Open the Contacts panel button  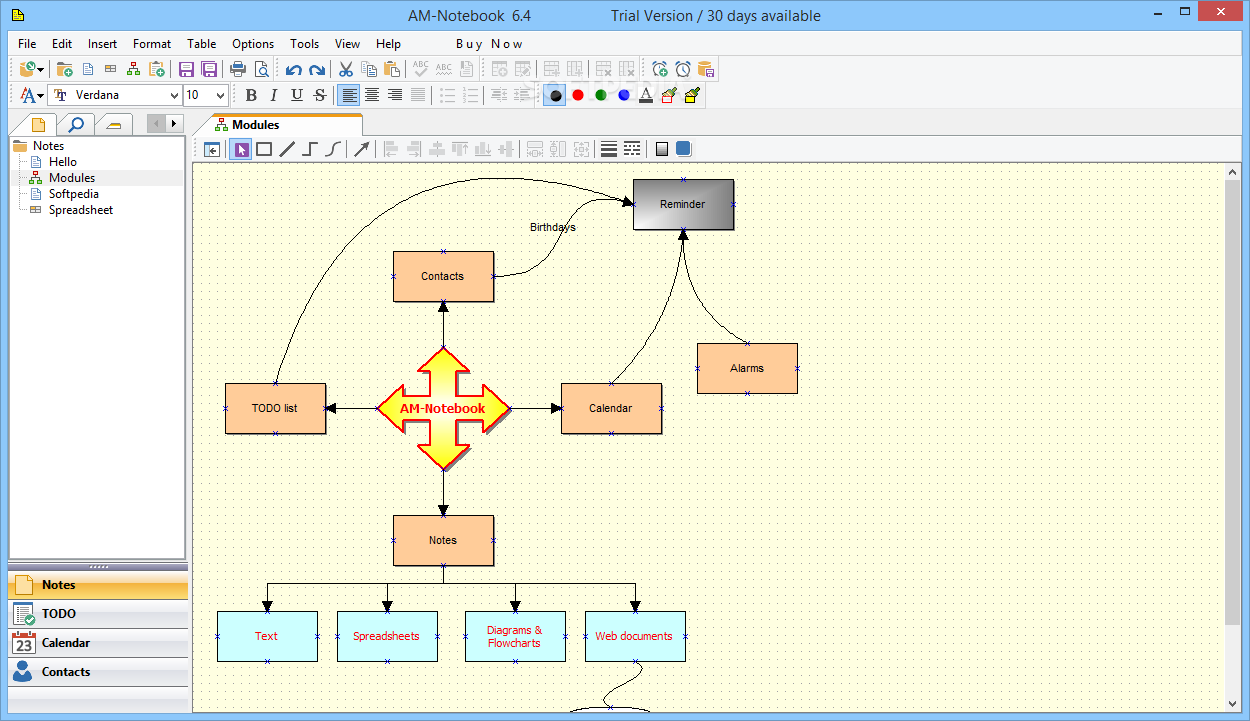click(98, 672)
